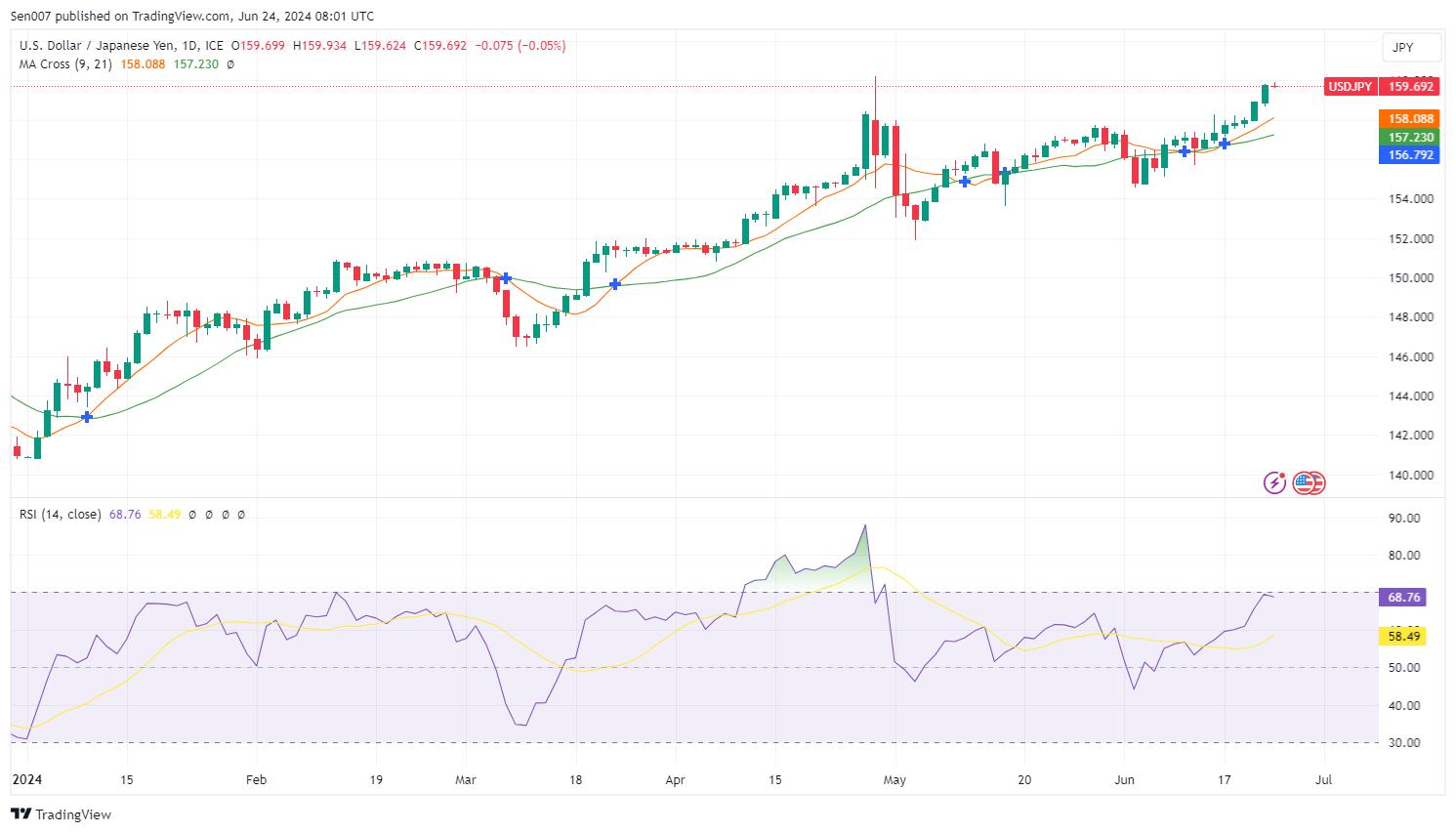Click the orange 158.088 price axis label
This screenshot has height=833, width=1456.
point(1411,119)
